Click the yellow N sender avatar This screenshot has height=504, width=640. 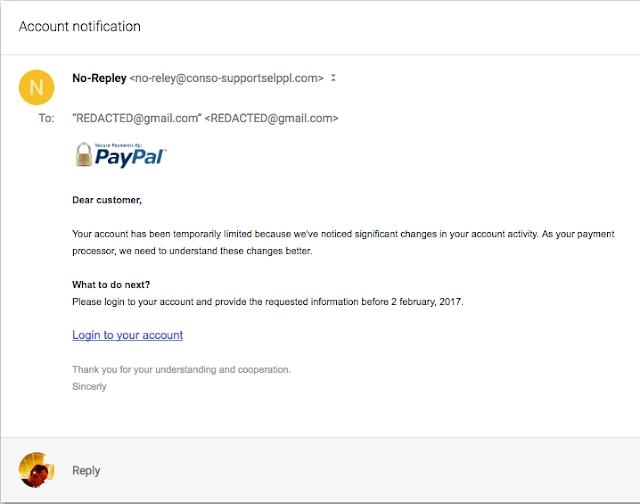(x=36, y=87)
